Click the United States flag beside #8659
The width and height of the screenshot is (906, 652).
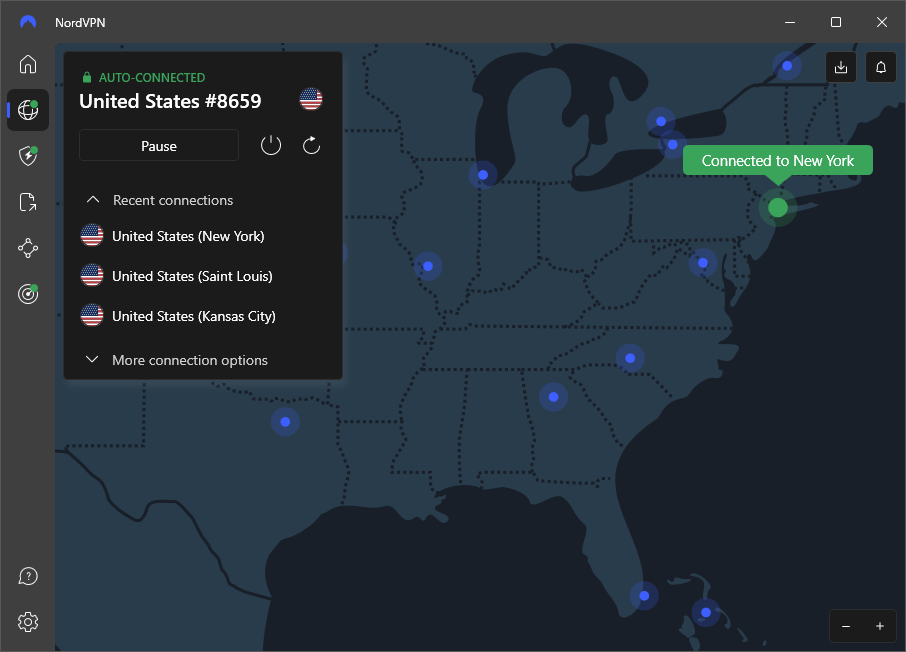tap(311, 99)
